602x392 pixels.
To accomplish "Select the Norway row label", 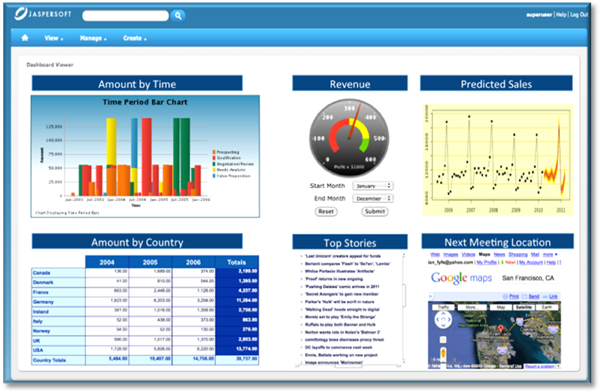I will (x=41, y=331).
